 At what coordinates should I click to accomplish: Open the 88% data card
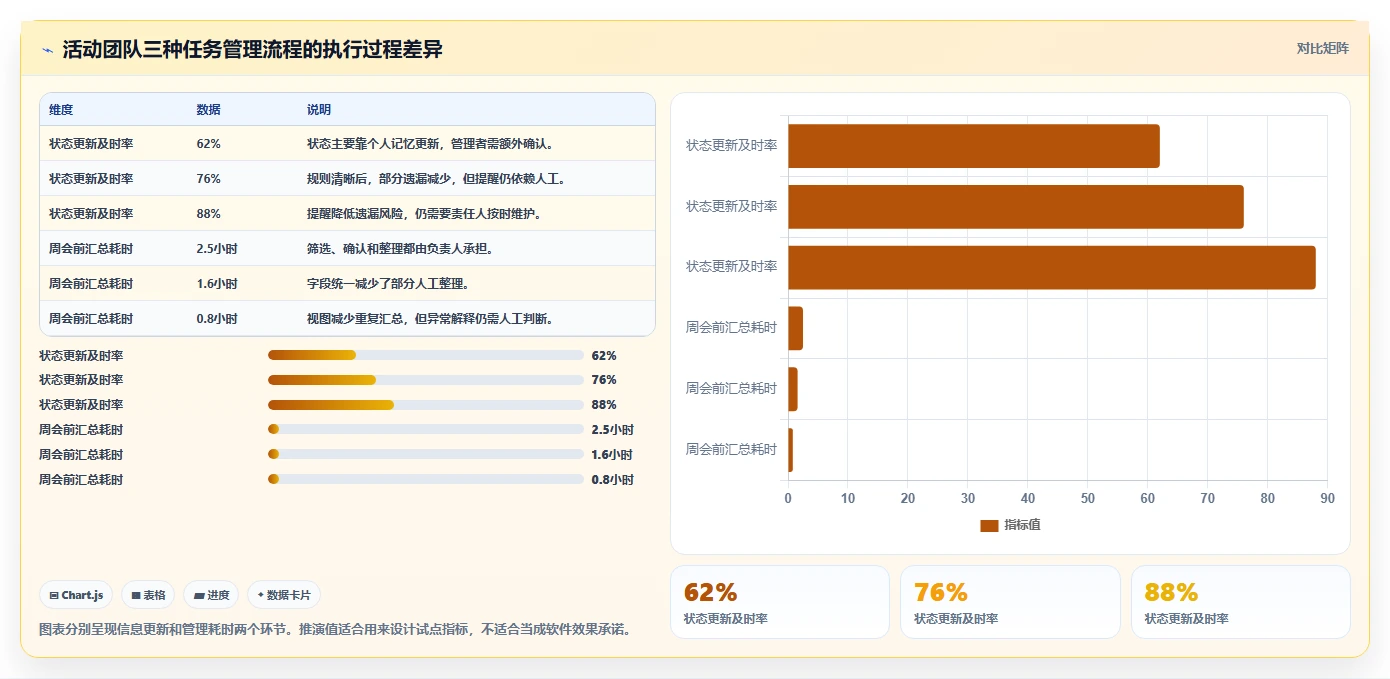(1241, 602)
